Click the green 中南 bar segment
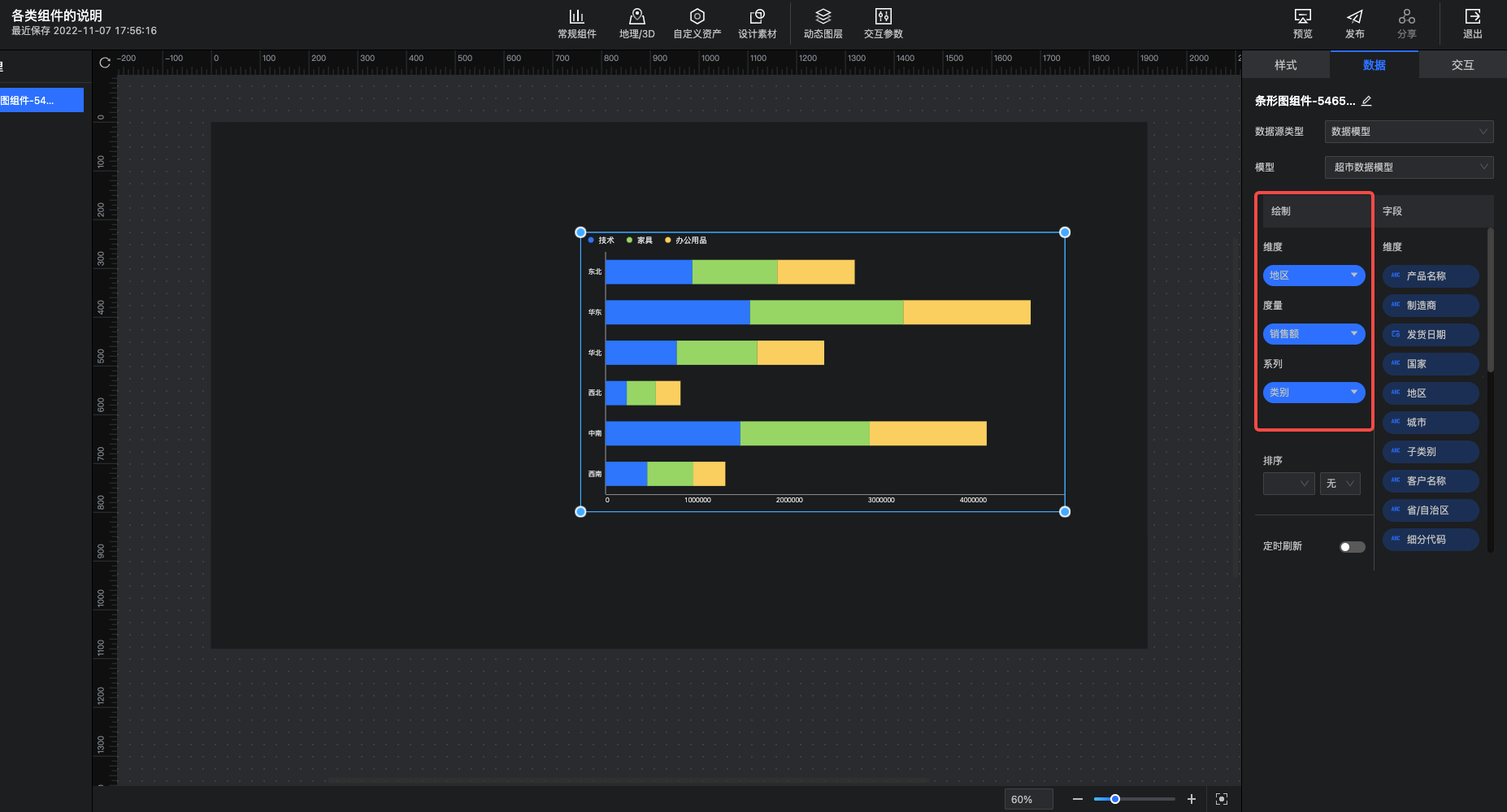This screenshot has height=812, width=1507. [805, 433]
